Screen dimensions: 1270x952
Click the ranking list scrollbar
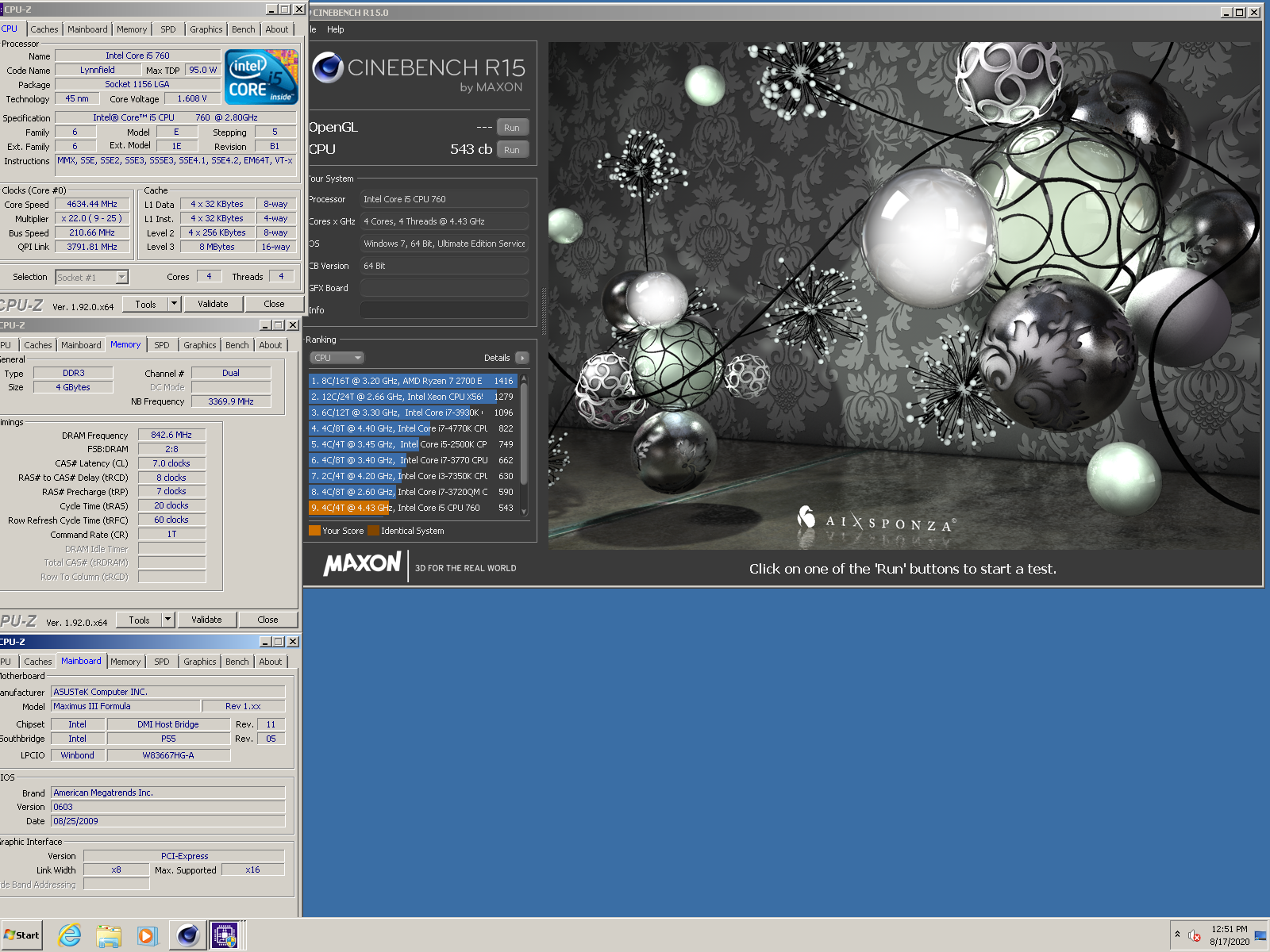coord(524,444)
